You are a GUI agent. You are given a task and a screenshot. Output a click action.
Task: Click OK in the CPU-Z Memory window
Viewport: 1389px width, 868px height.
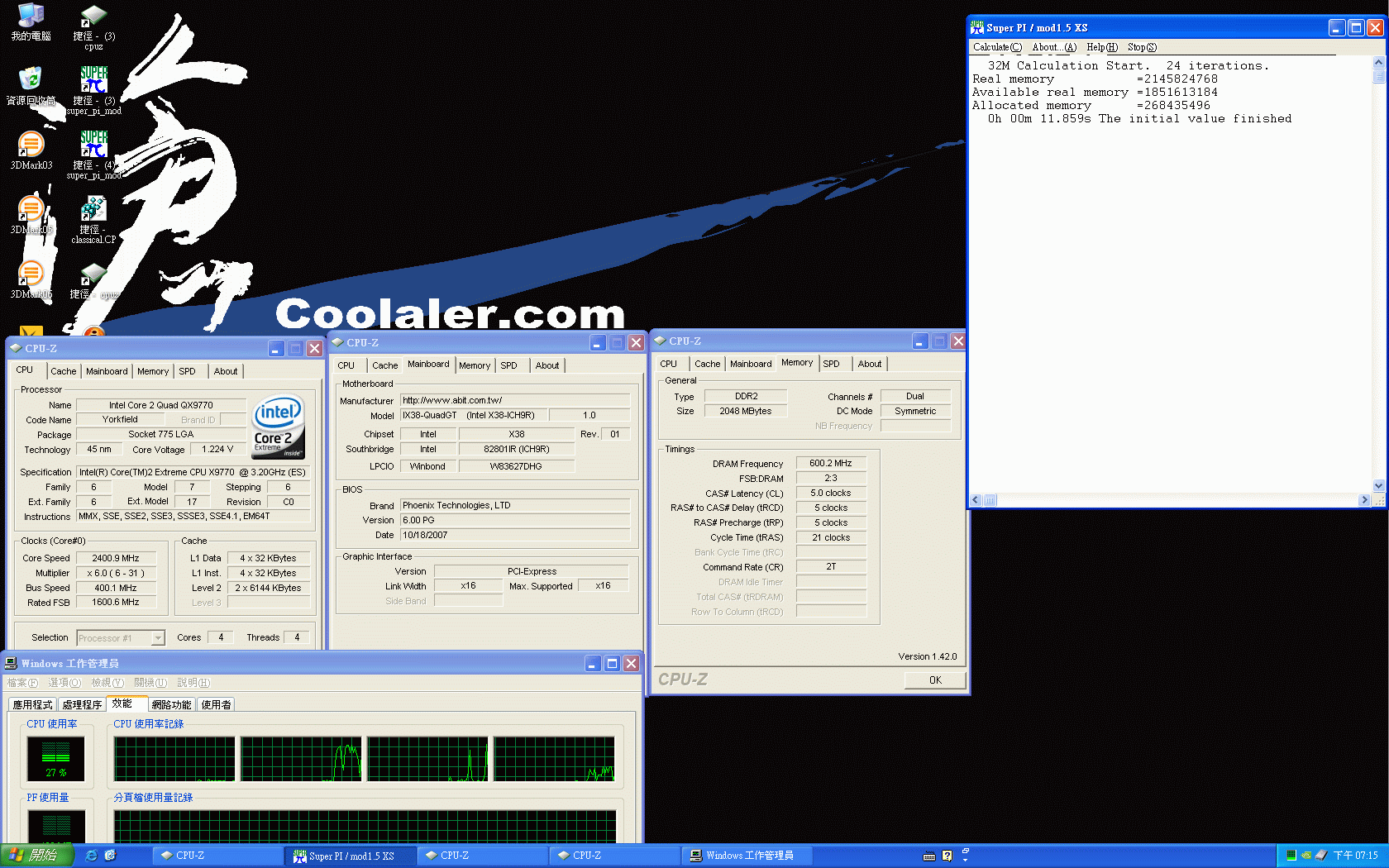coord(935,680)
